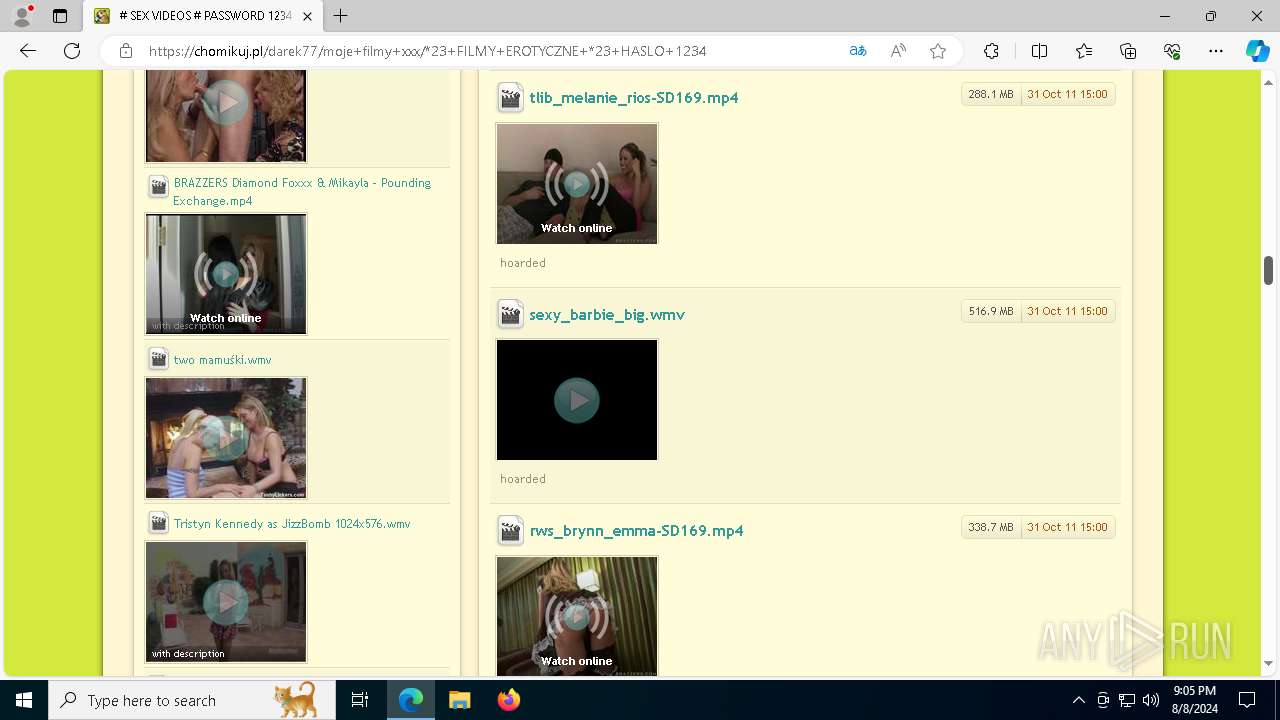This screenshot has width=1280, height=720.
Task: Open volume control in system tray
Action: click(1150, 700)
